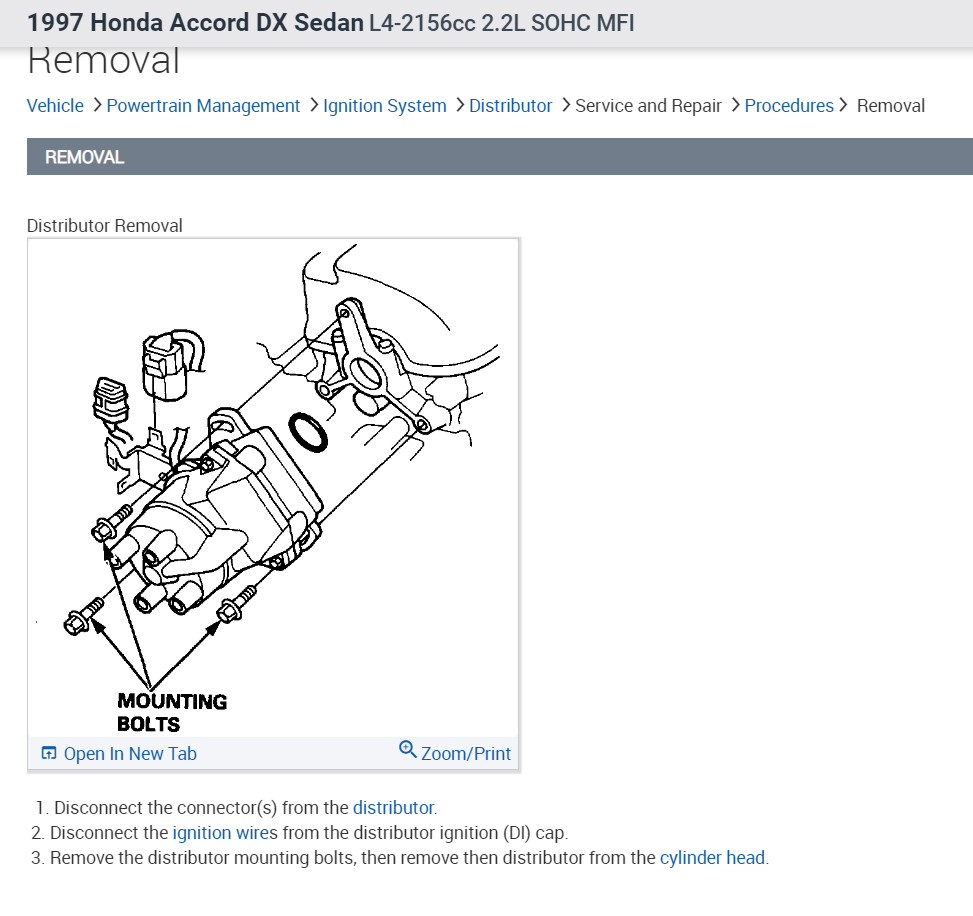This screenshot has height=916, width=973.
Task: Click the Open In New Tab text
Action: click(130, 753)
